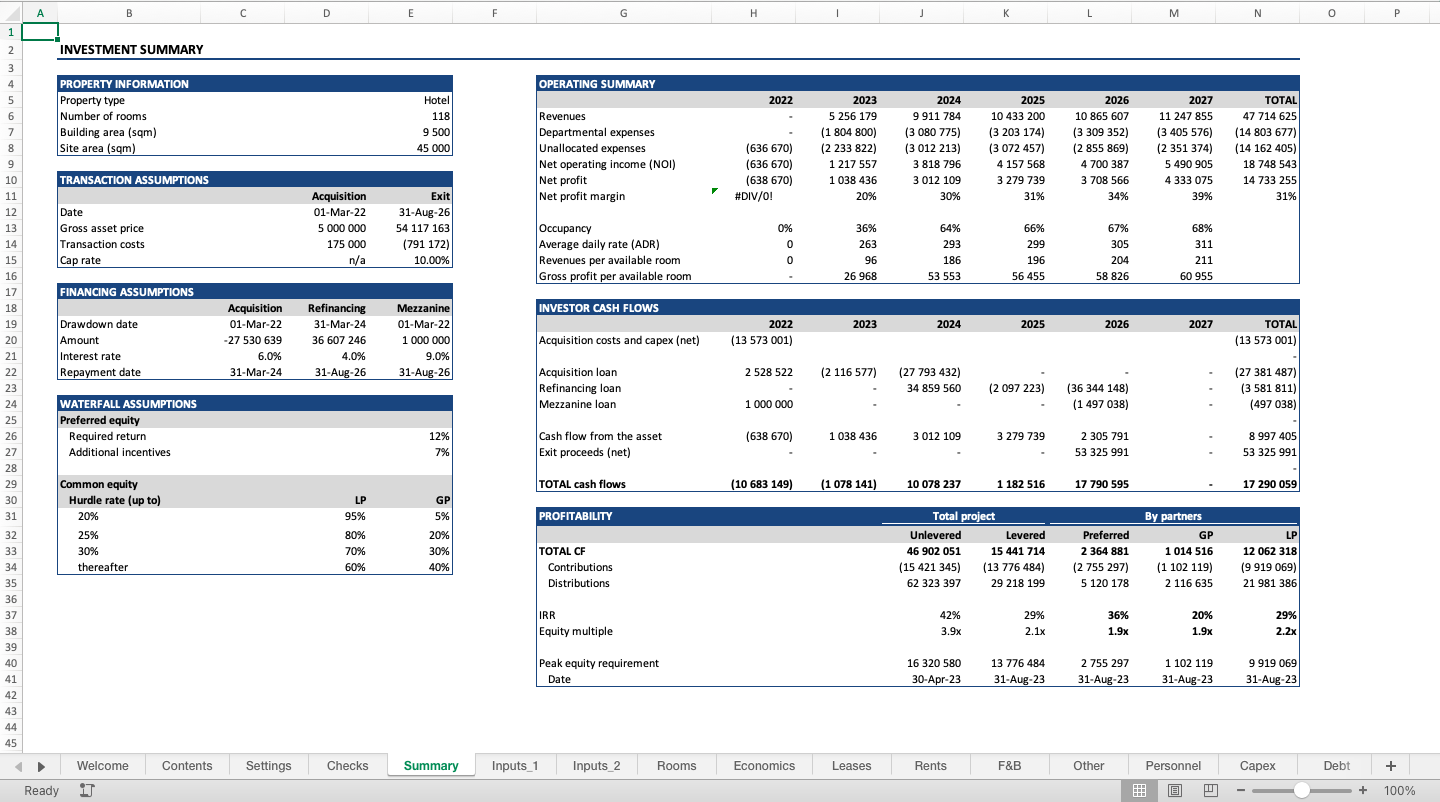Open the Welcome sheet tab

[103, 765]
